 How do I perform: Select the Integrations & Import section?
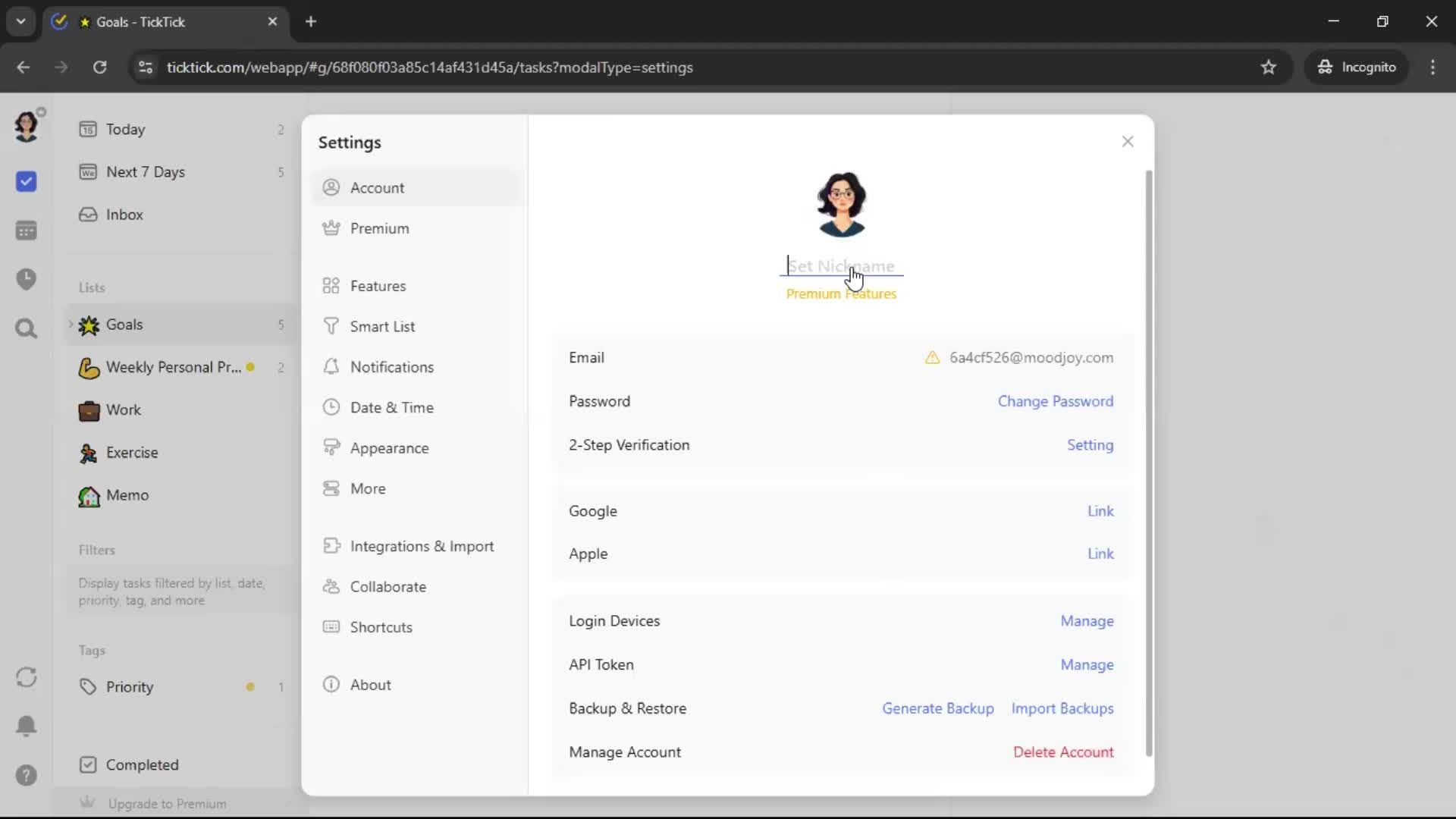[x=421, y=547]
